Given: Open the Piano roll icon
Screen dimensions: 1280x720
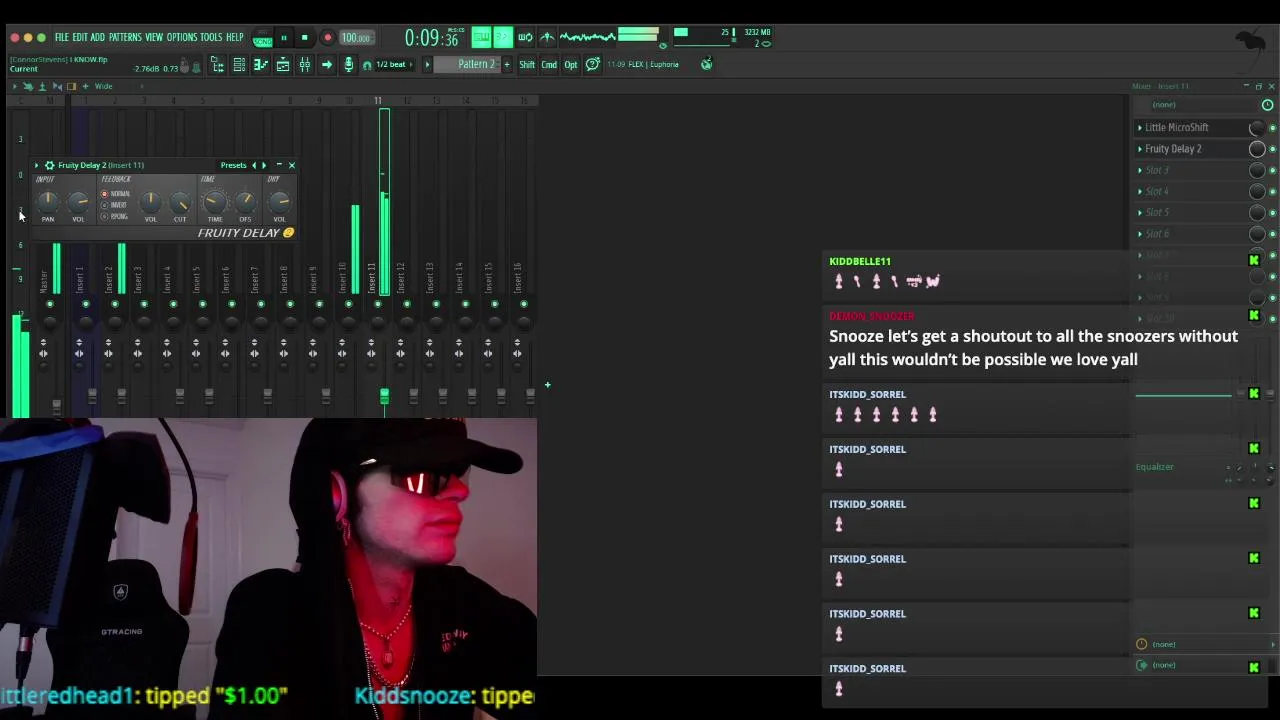Looking at the screenshot, I should coord(261,65).
